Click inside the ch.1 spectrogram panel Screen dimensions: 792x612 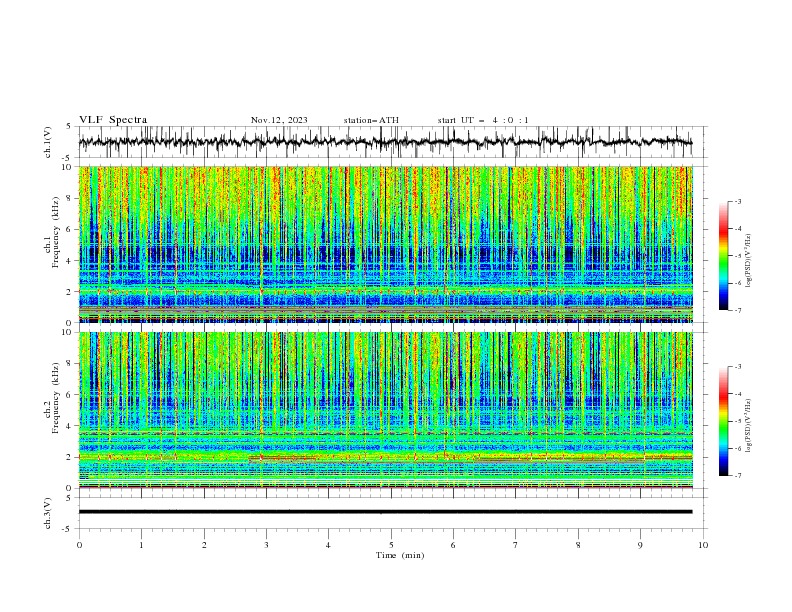[385, 244]
